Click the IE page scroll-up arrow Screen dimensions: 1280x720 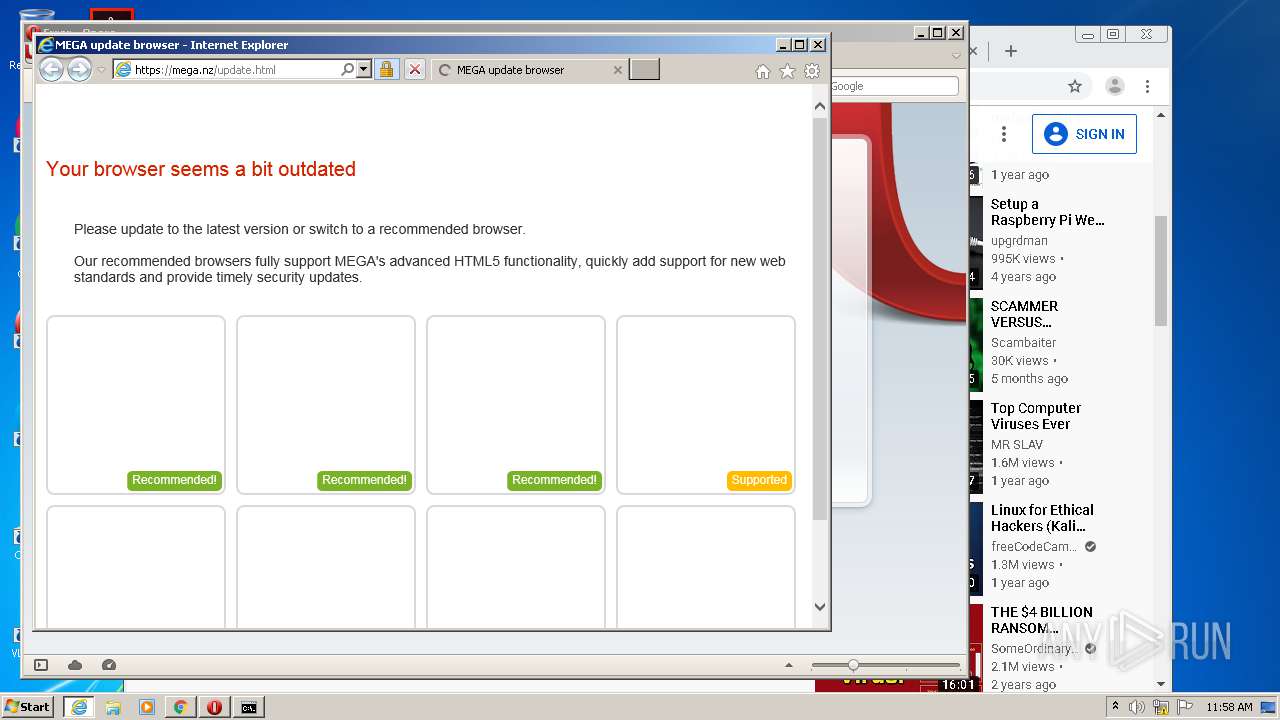coord(820,106)
